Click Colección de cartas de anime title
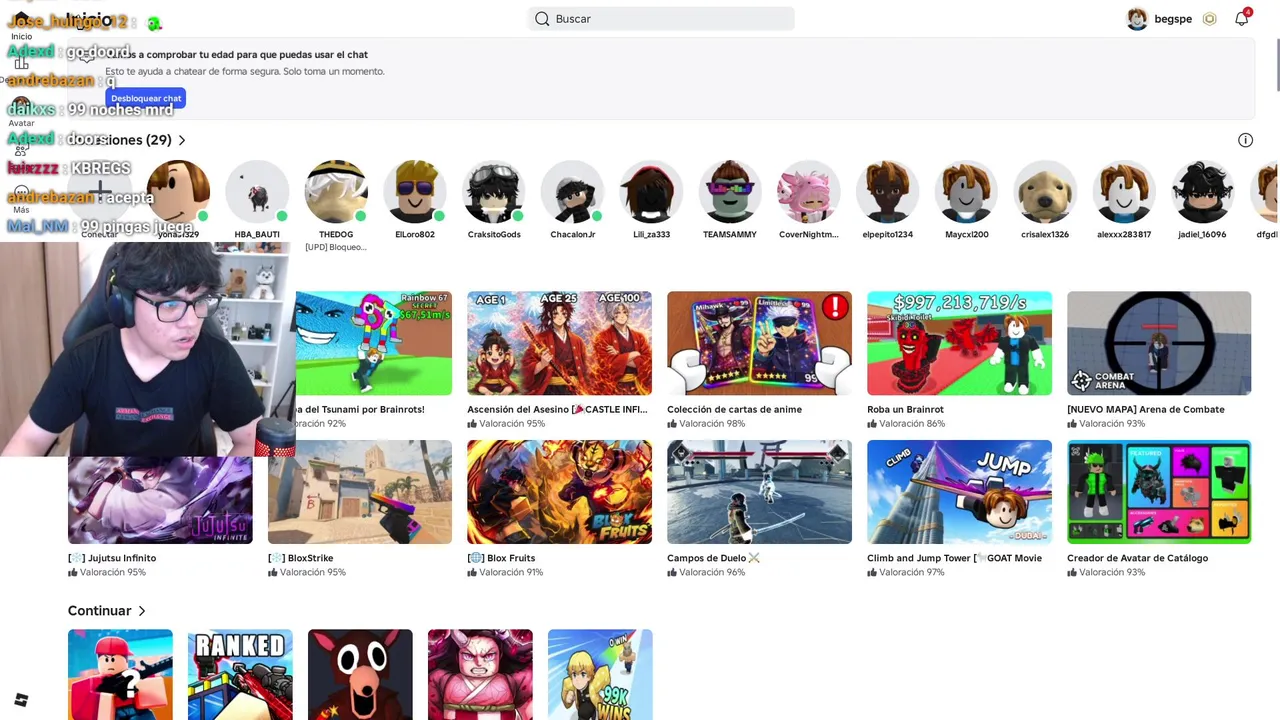1280x720 pixels. pos(734,409)
